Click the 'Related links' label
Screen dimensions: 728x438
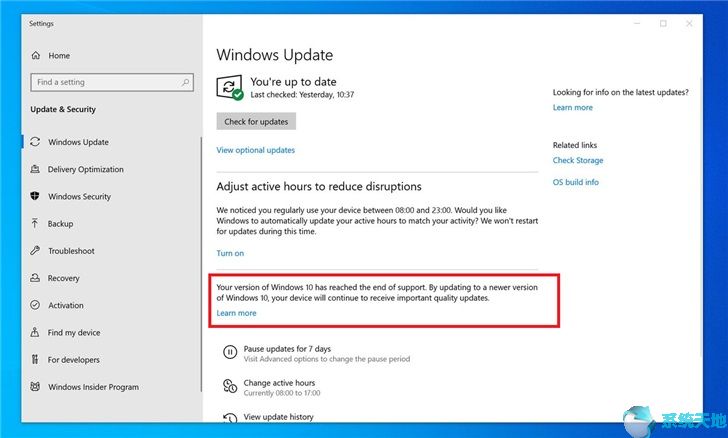tap(575, 145)
